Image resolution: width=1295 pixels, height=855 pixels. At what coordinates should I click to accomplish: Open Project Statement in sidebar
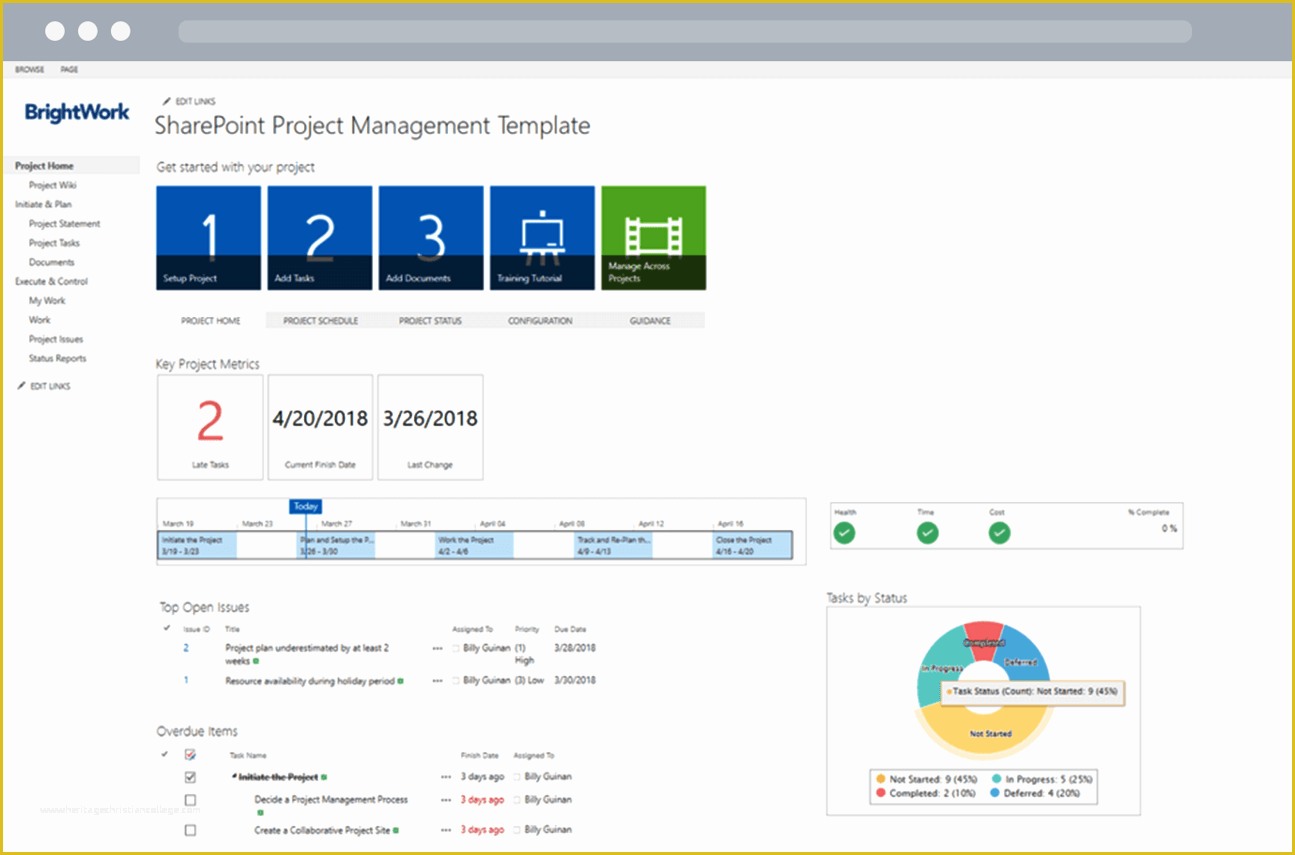(65, 224)
